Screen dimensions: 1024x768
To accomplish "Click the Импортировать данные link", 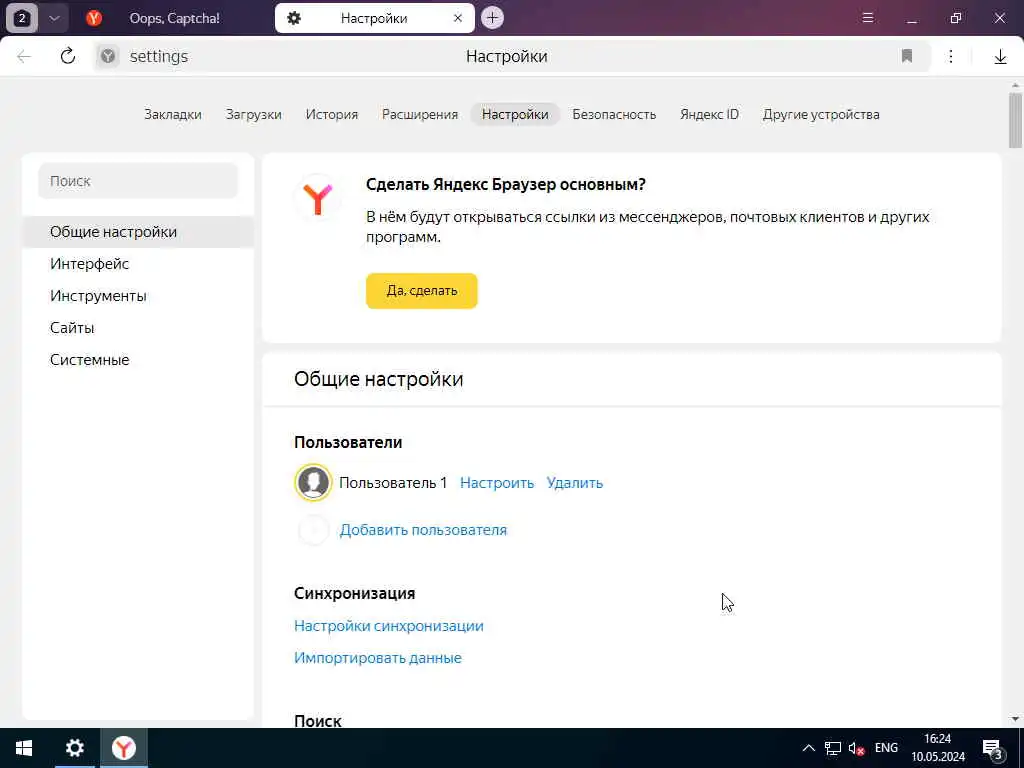I will point(377,658).
